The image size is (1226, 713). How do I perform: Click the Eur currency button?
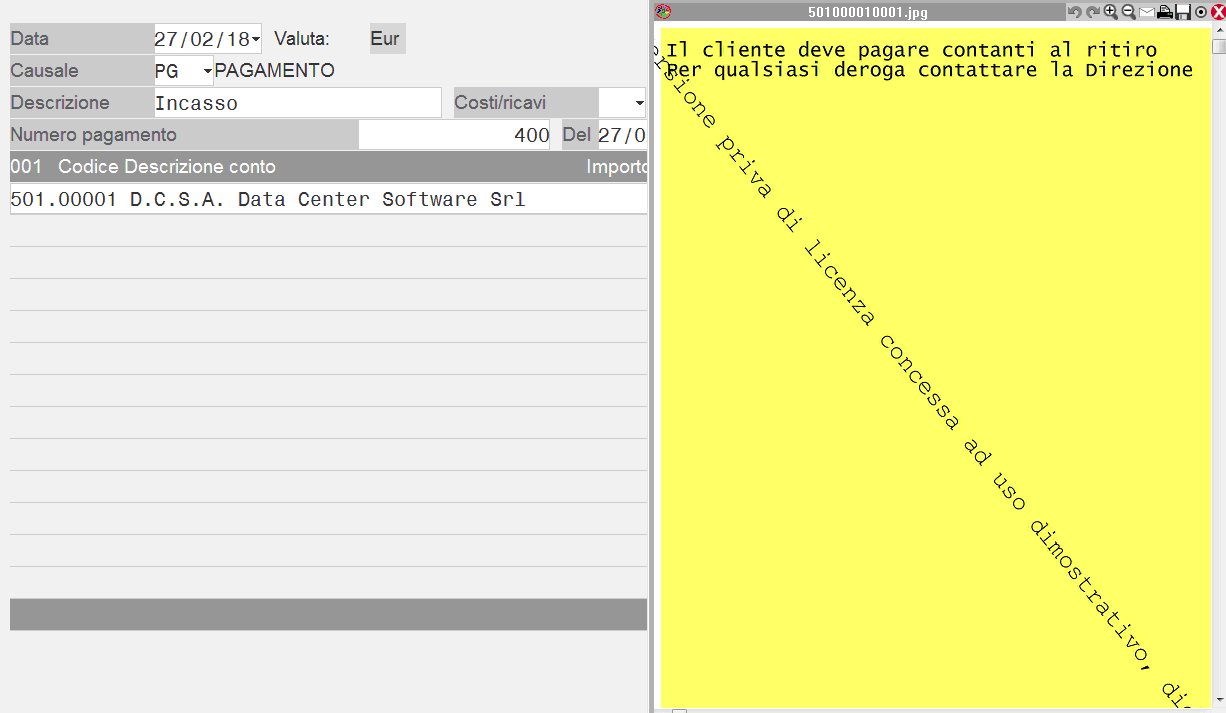[387, 39]
